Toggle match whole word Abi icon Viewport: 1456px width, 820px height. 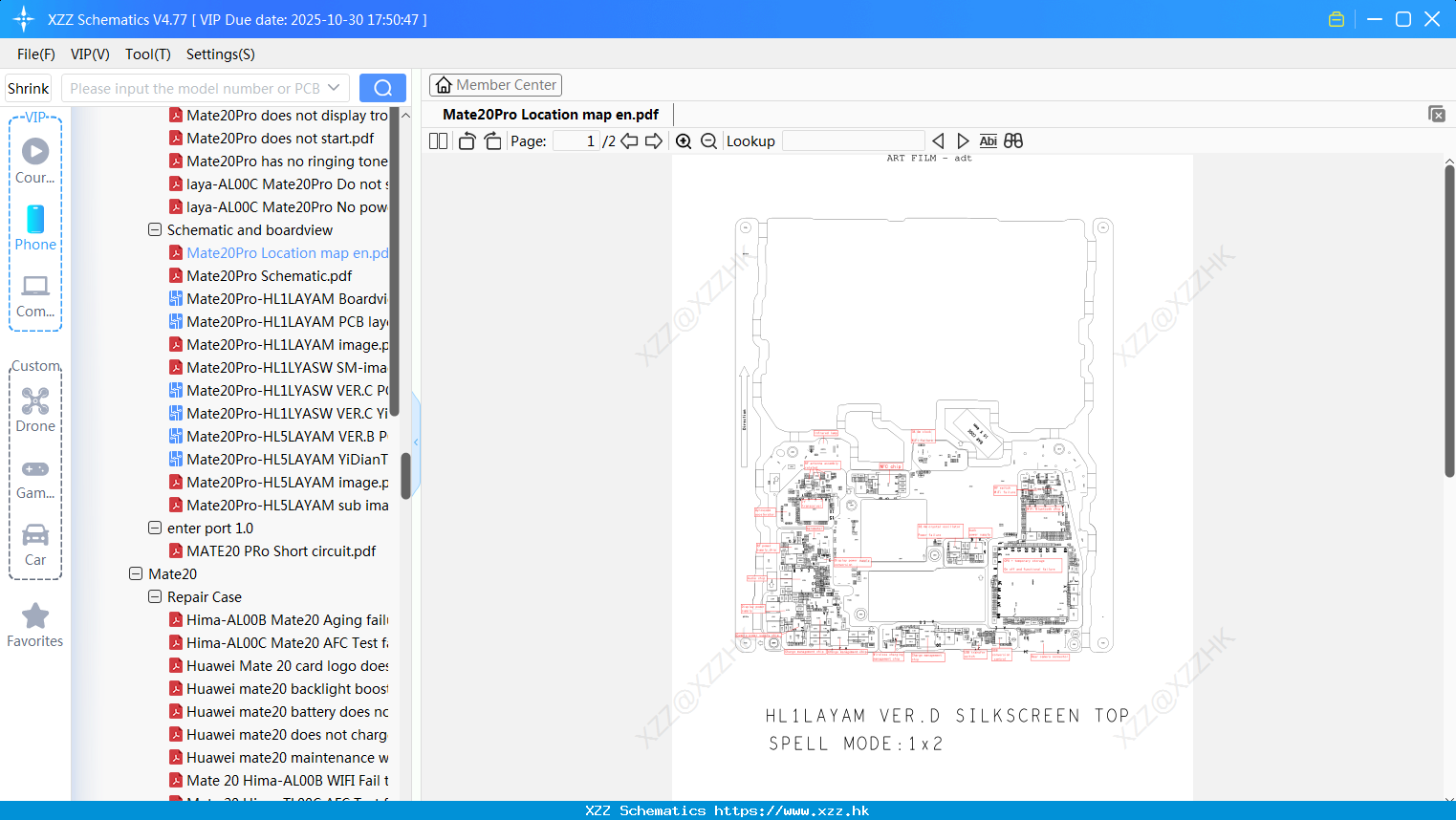(x=989, y=140)
